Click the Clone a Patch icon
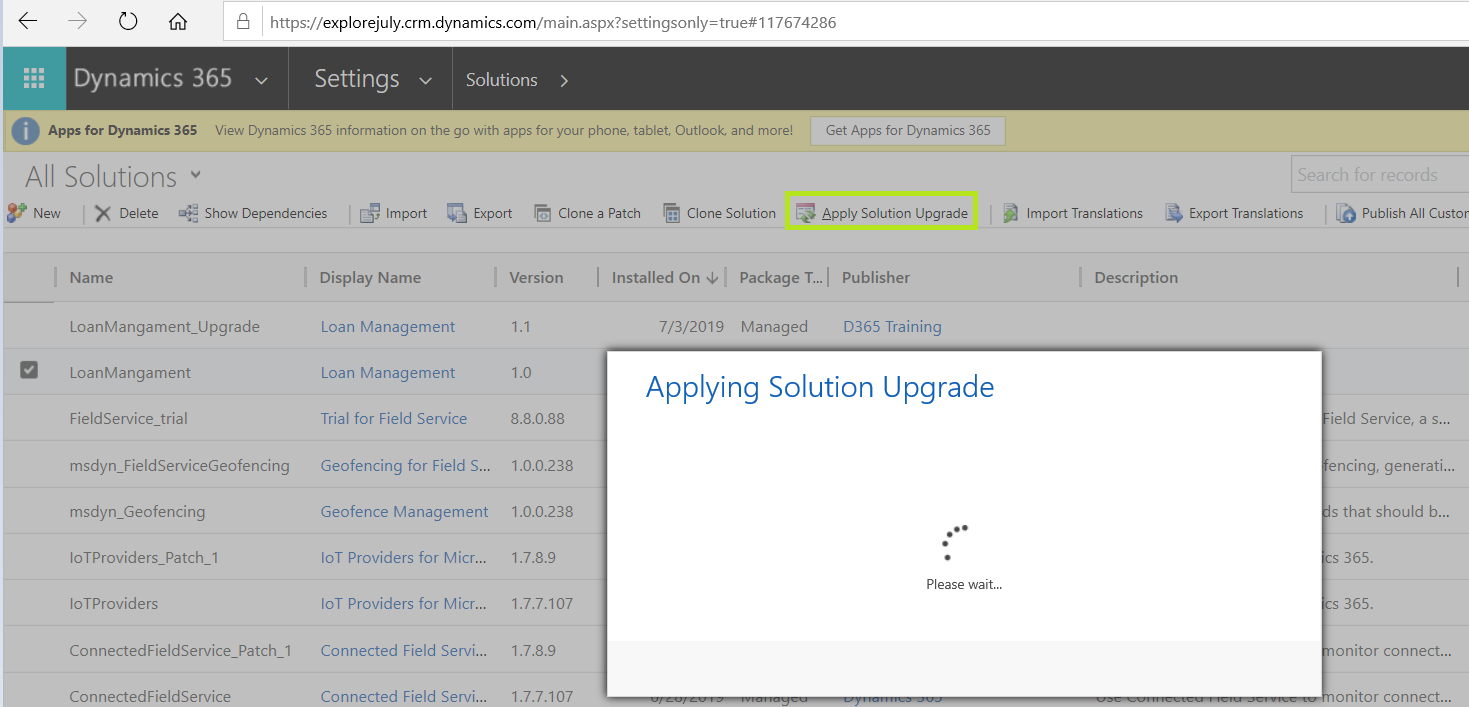Screen dimensions: 1469x707 tap(543, 213)
